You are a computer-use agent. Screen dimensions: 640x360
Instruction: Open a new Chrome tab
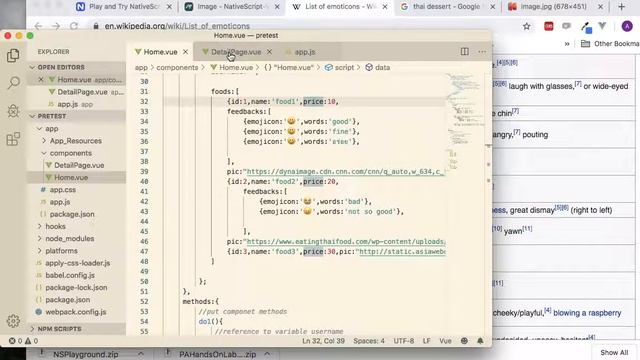coord(622,7)
